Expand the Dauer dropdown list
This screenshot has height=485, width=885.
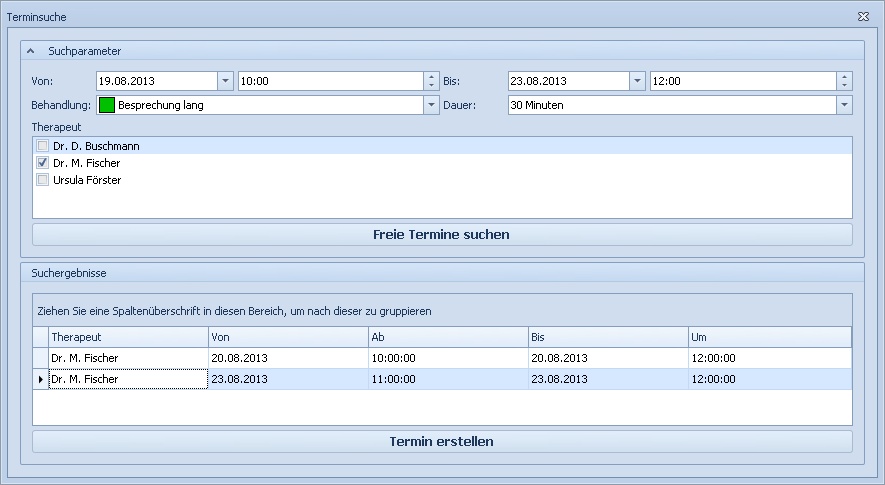coord(844,105)
